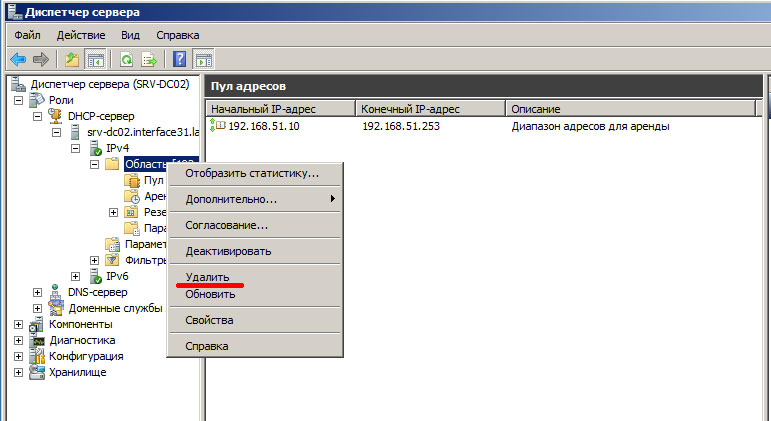Choose Справка in the context menu
The width and height of the screenshot is (771, 421).
point(255,346)
